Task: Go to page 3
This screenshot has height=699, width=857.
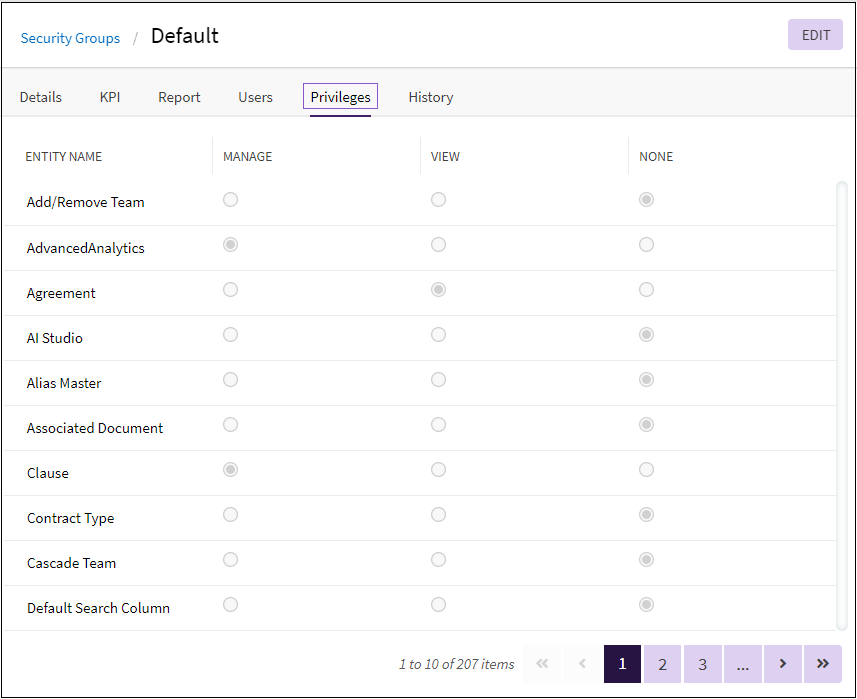Action: coord(702,664)
